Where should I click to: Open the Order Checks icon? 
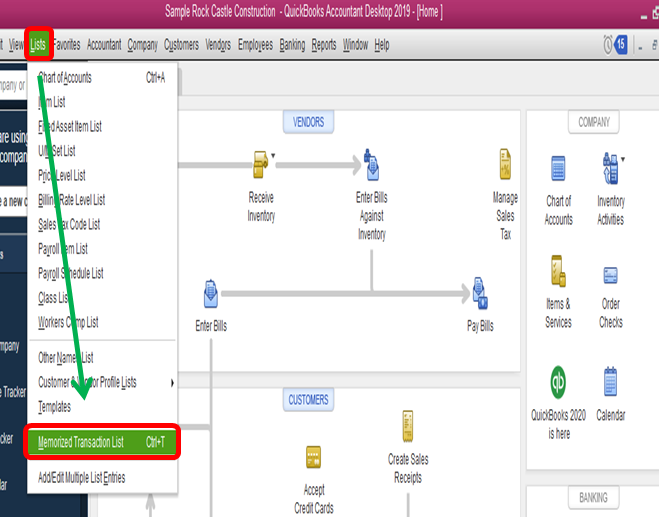click(610, 276)
